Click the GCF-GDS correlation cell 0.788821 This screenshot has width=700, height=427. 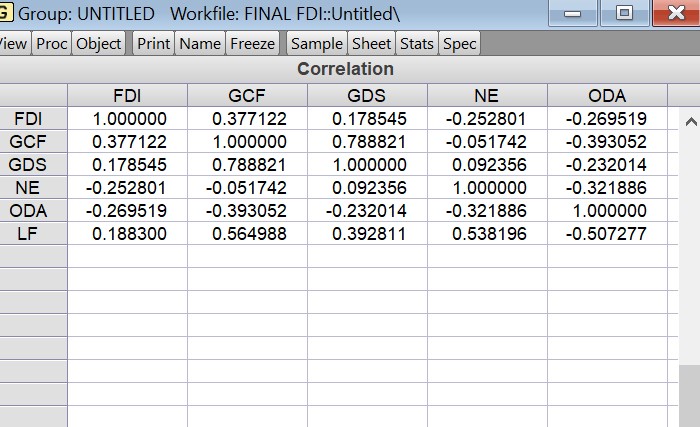click(x=367, y=142)
